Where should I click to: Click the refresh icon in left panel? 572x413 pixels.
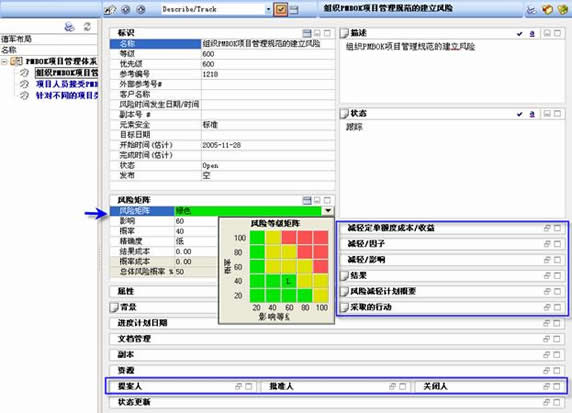tap(87, 27)
